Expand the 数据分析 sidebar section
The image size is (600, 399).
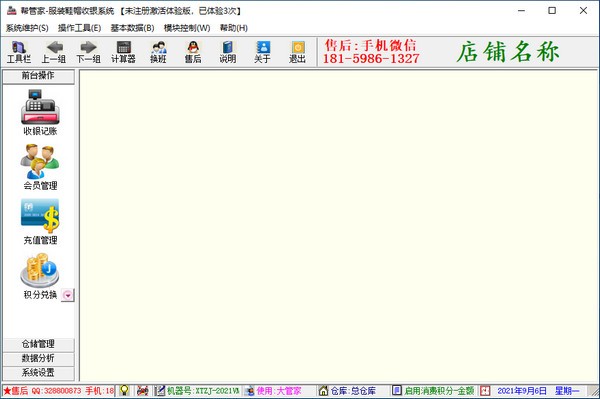(38, 358)
